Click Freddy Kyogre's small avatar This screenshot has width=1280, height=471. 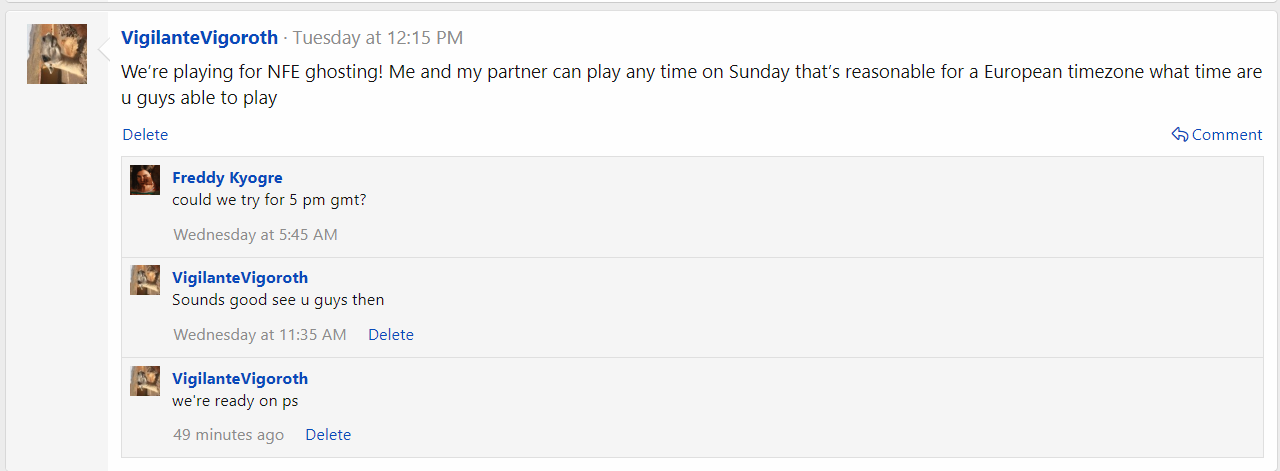point(145,180)
